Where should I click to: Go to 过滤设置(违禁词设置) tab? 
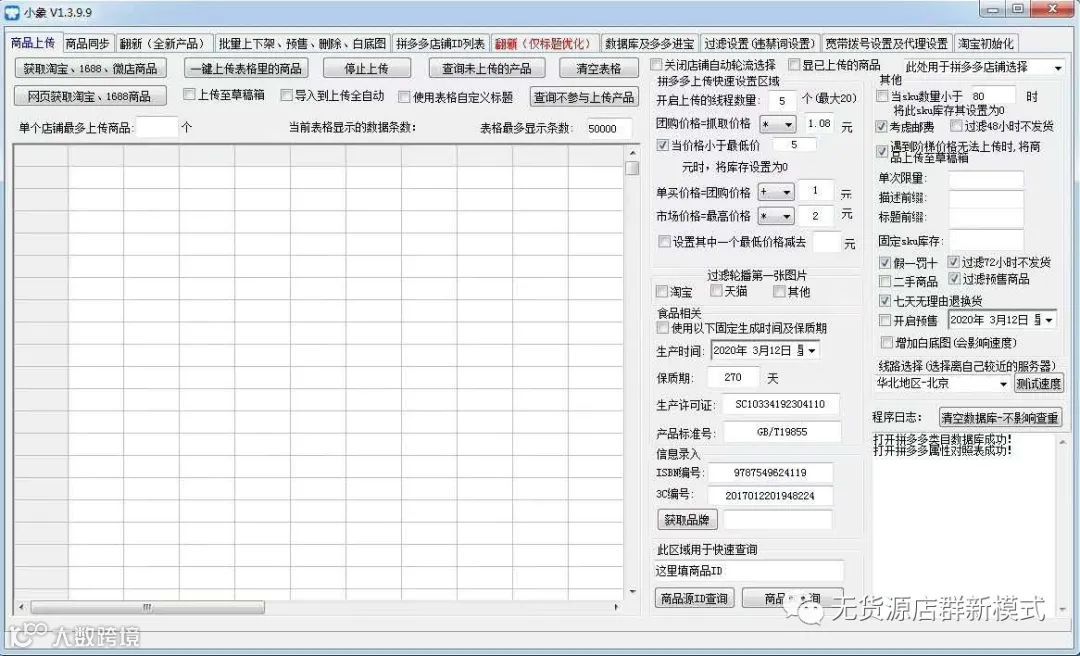(760, 43)
